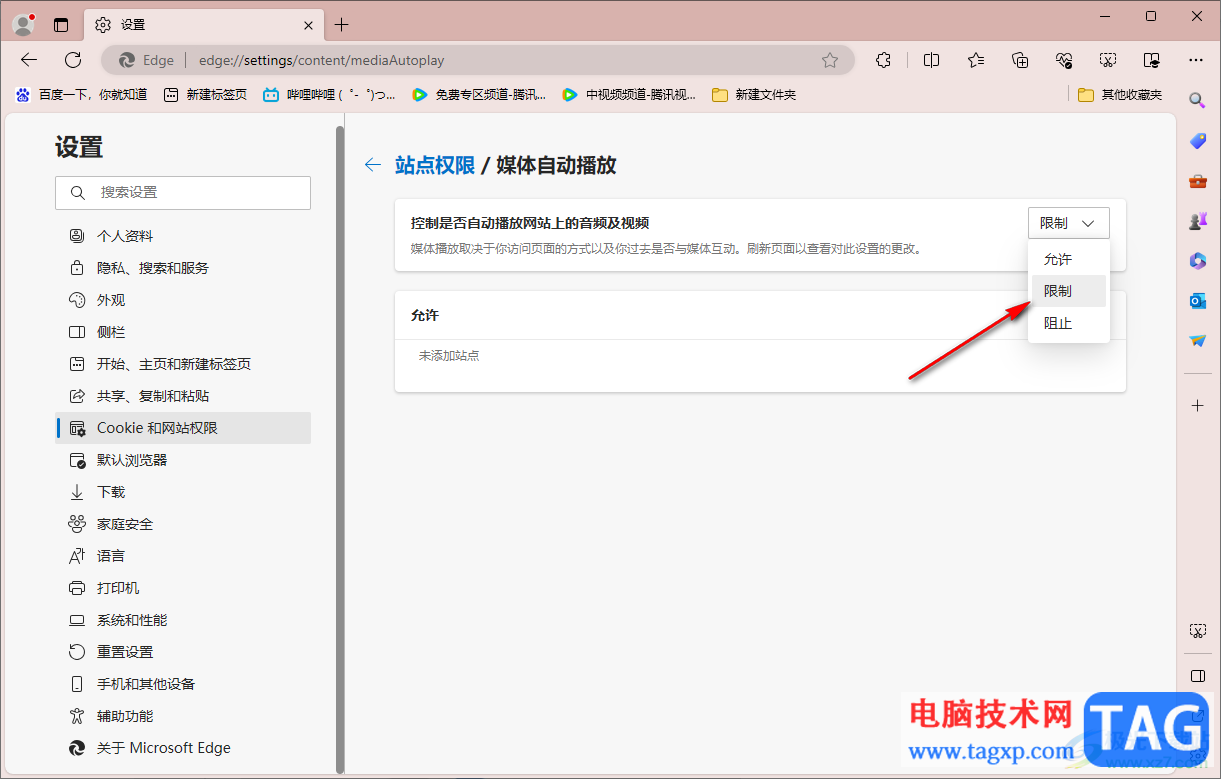
Task: Open the 站点权限 breadcrumb link
Action: pos(435,165)
